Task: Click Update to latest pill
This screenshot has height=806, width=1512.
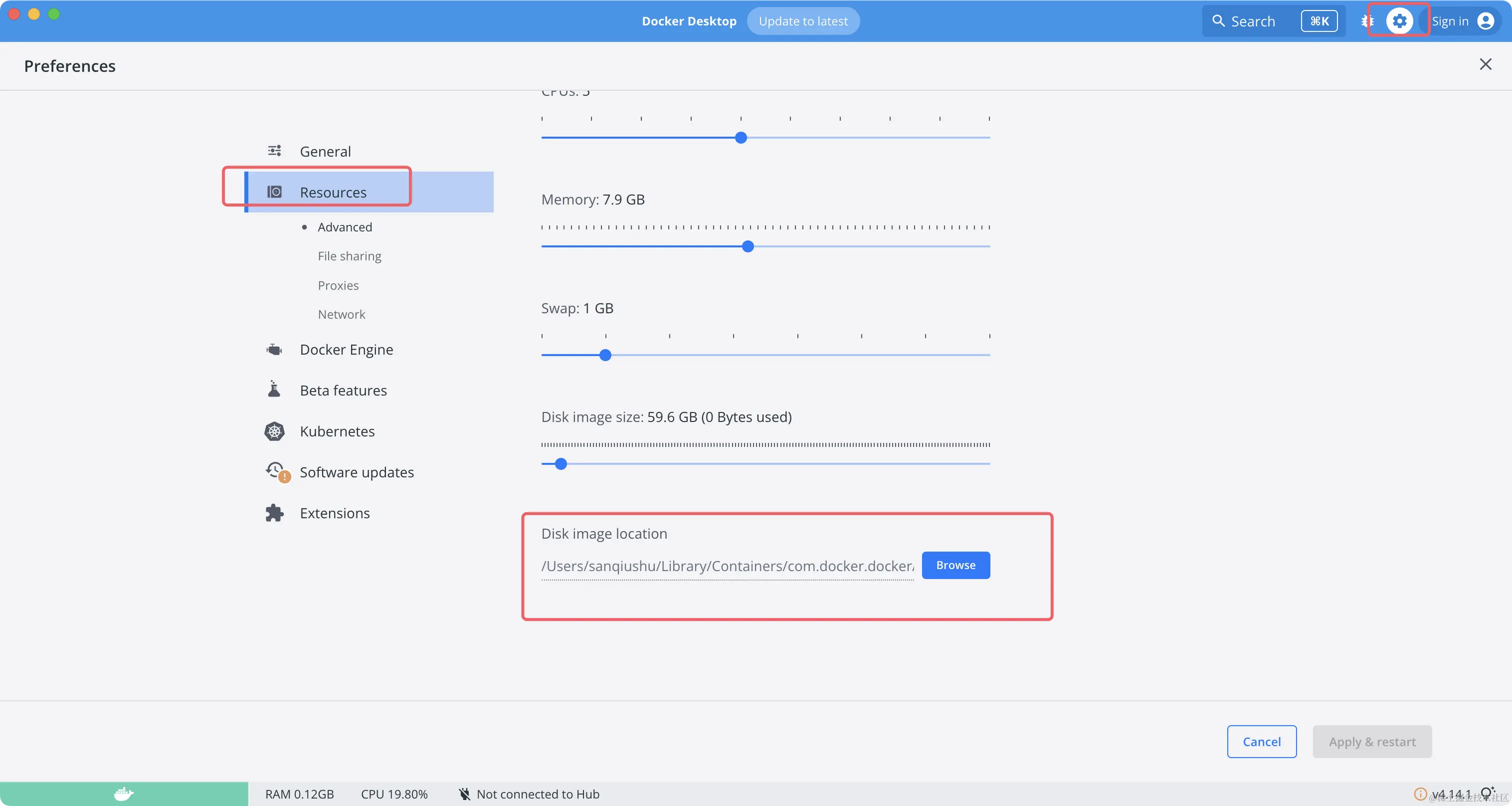Action: pyautogui.click(x=802, y=21)
